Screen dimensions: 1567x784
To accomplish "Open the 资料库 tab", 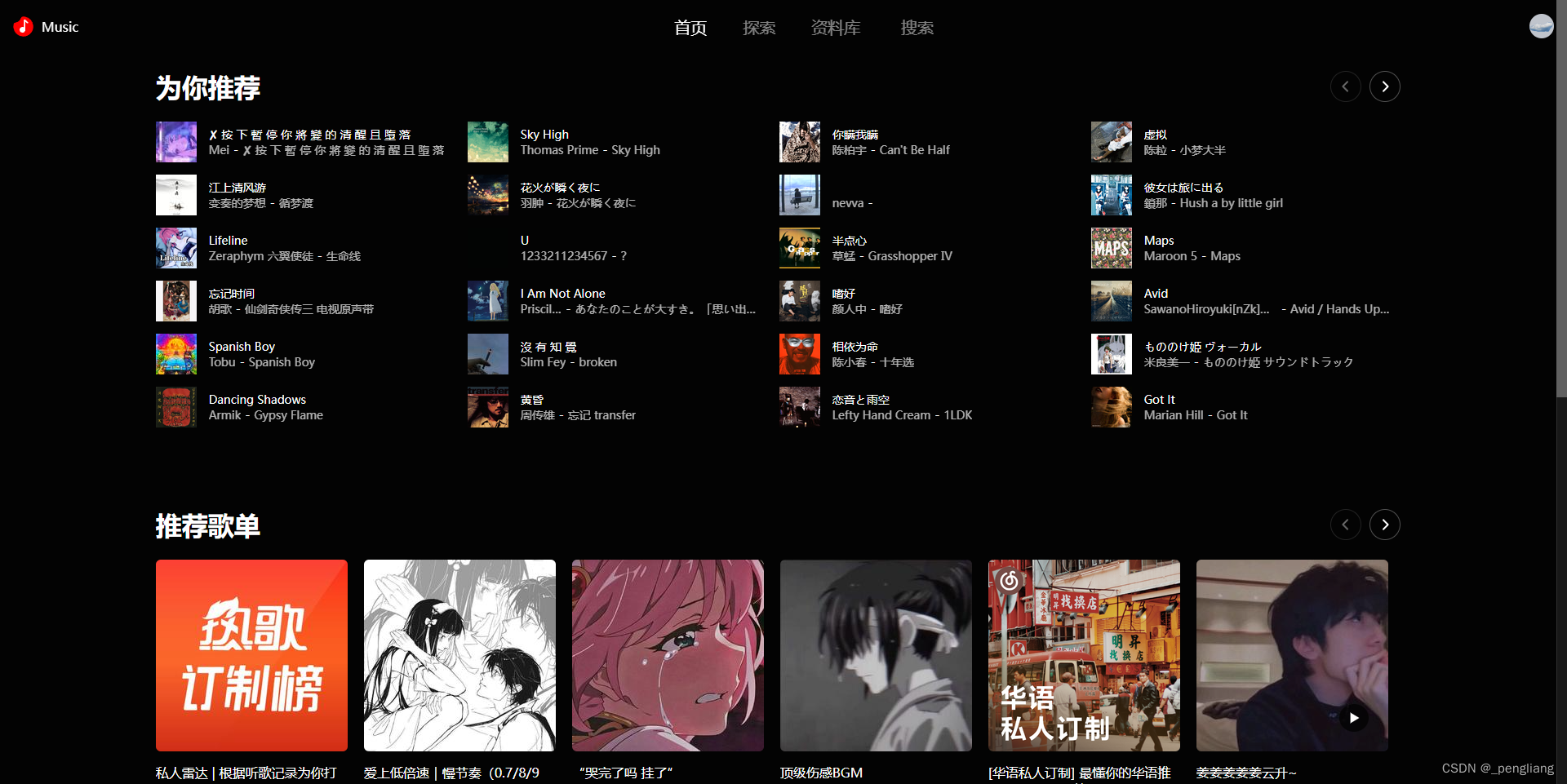I will tap(836, 28).
